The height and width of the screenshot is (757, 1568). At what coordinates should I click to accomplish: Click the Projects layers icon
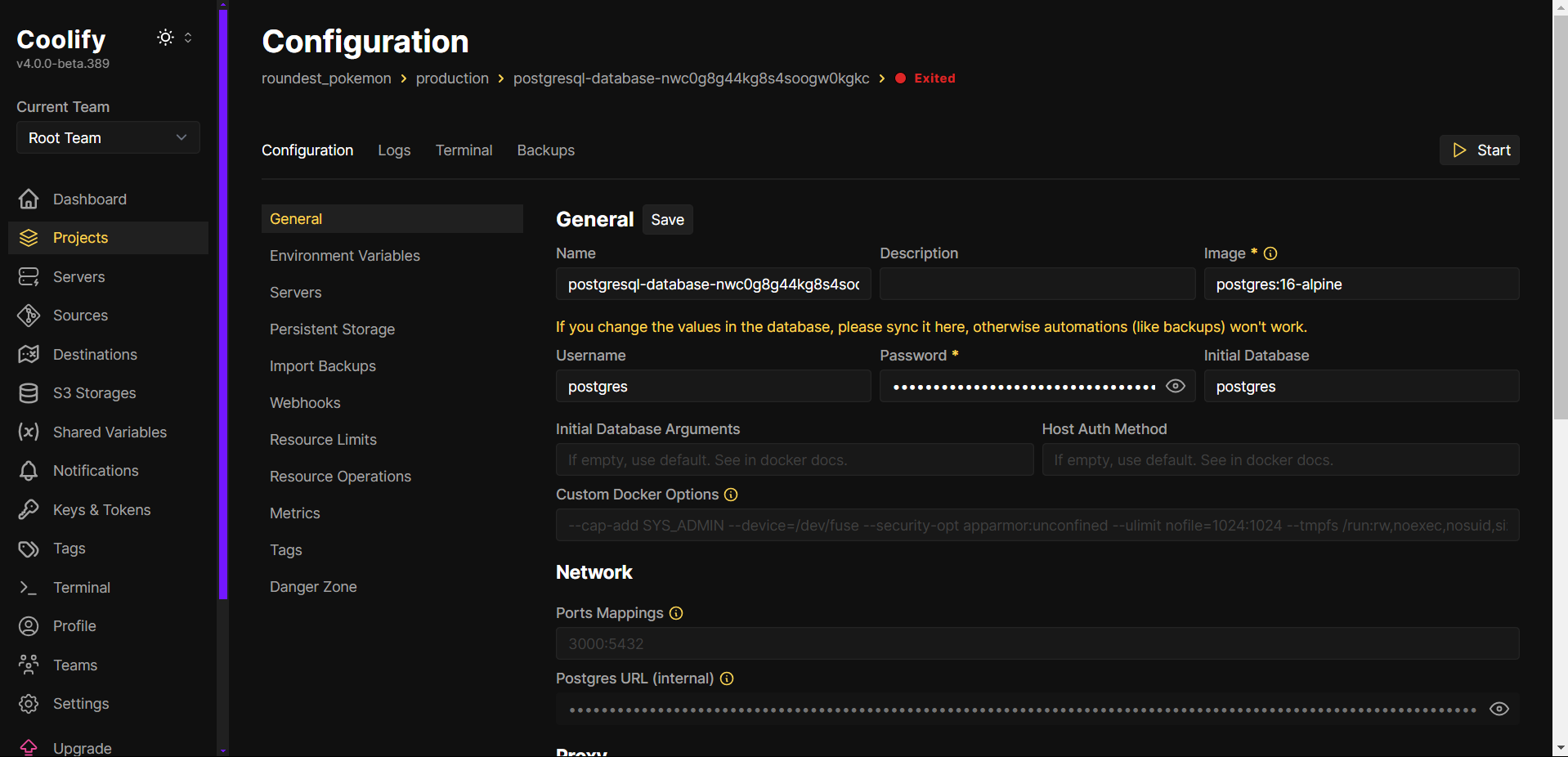click(x=29, y=238)
